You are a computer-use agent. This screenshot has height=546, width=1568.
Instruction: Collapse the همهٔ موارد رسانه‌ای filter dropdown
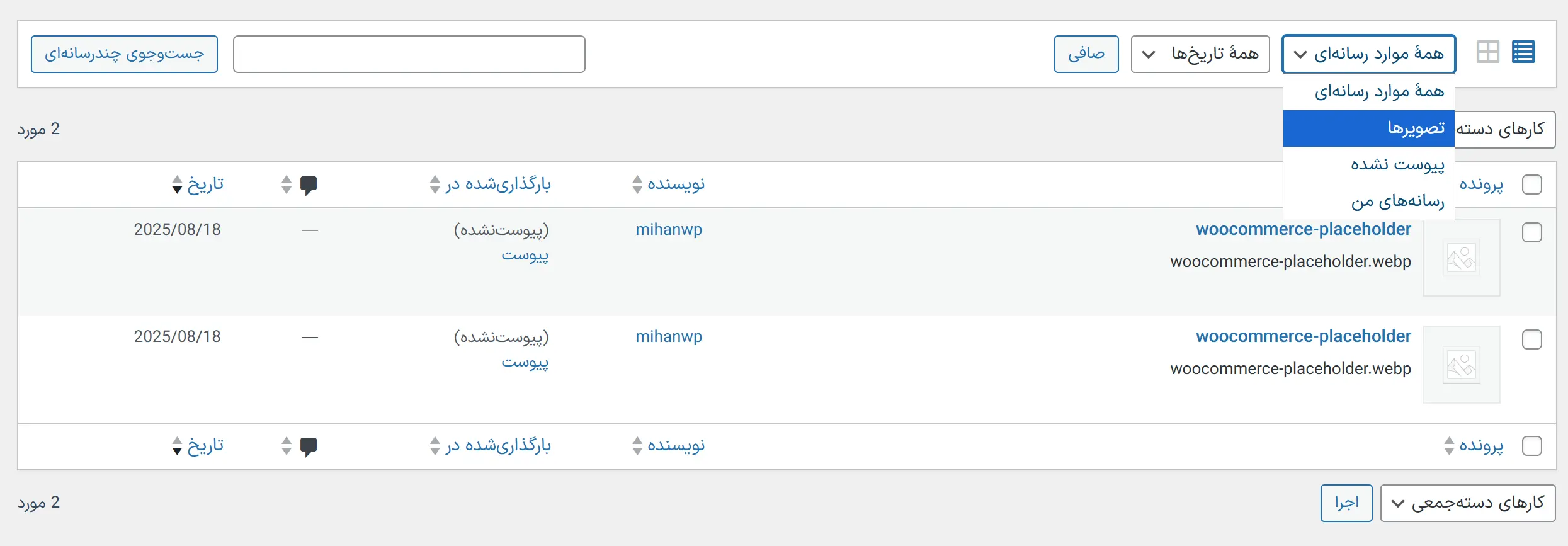tap(1368, 54)
